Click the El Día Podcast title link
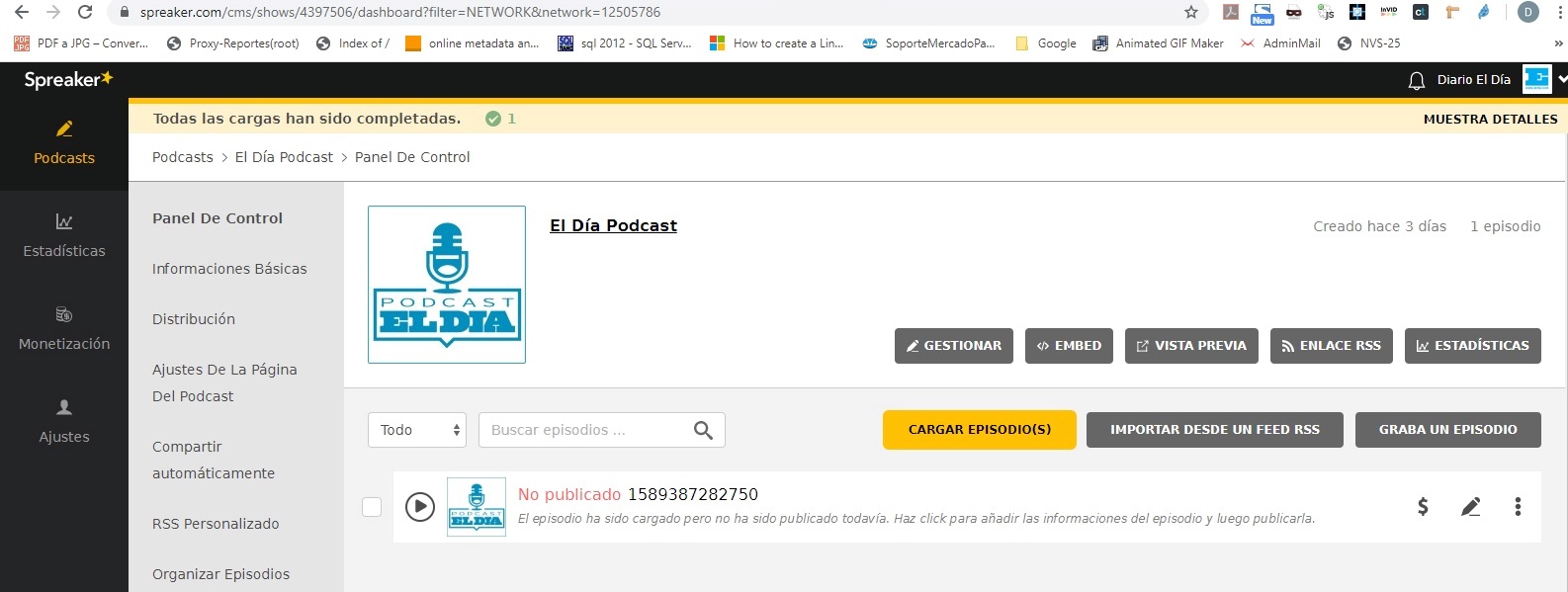1568x592 pixels. [x=613, y=226]
